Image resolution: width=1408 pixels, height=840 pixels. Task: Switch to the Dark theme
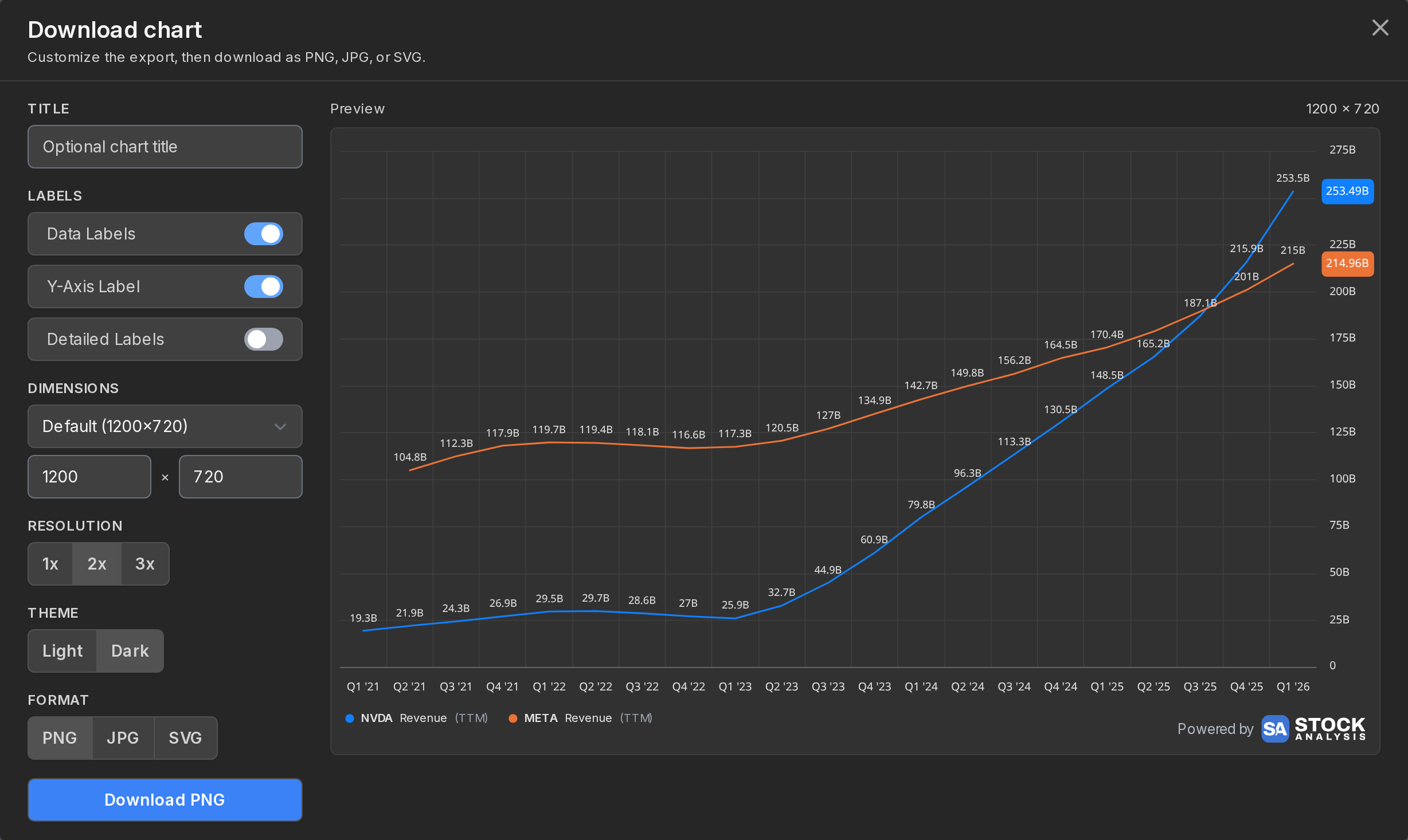[x=130, y=651]
